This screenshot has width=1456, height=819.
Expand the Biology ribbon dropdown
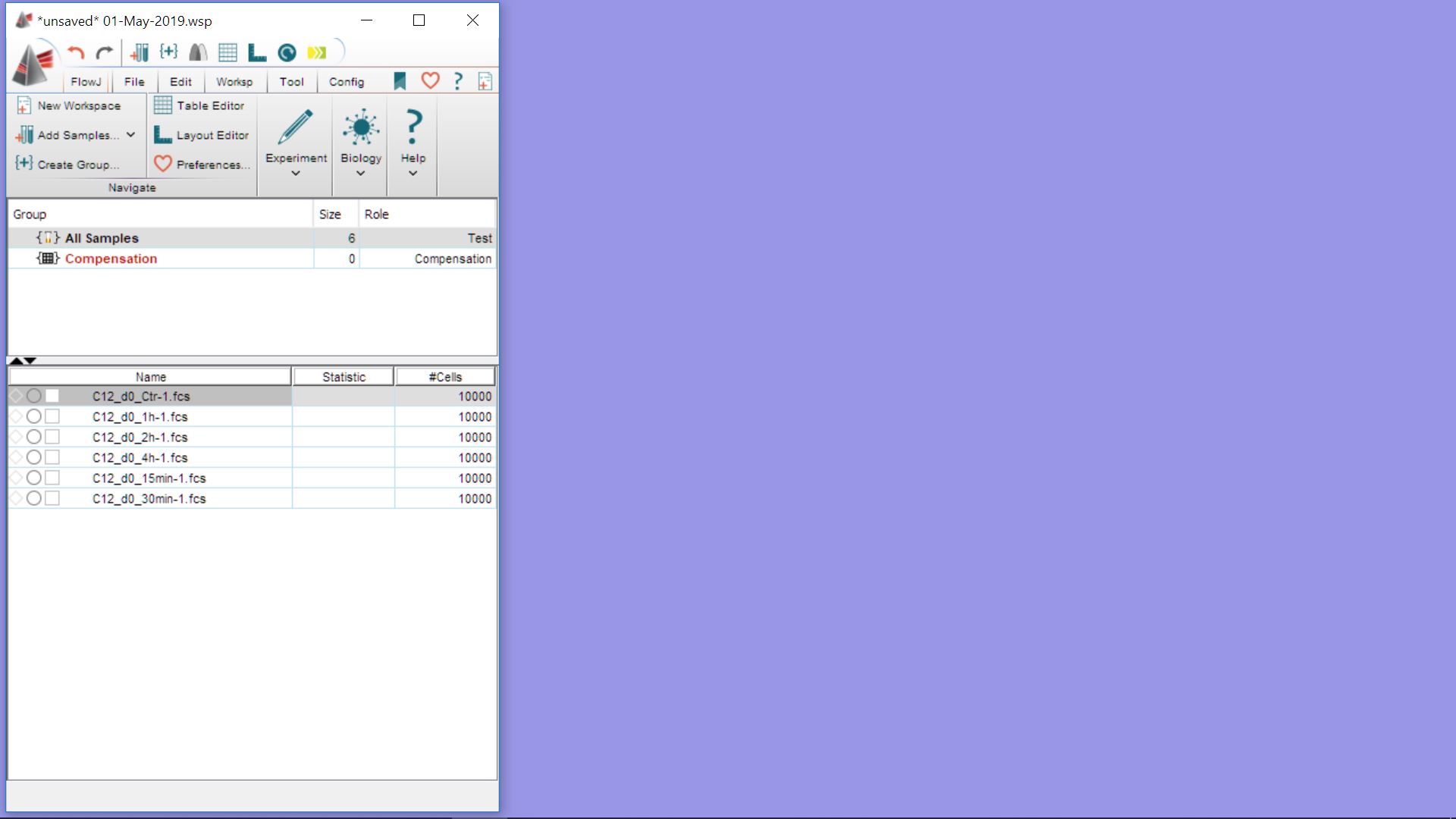tap(361, 174)
